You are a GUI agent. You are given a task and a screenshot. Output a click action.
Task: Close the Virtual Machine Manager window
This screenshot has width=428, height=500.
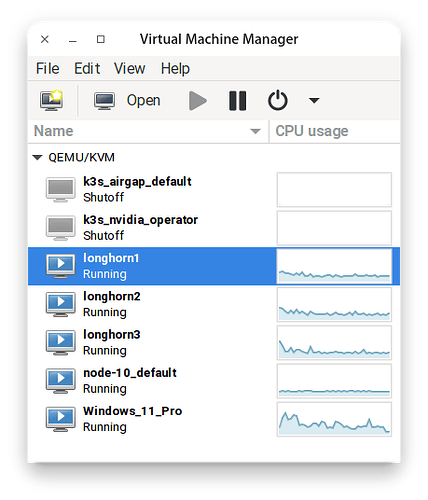[x=45, y=39]
